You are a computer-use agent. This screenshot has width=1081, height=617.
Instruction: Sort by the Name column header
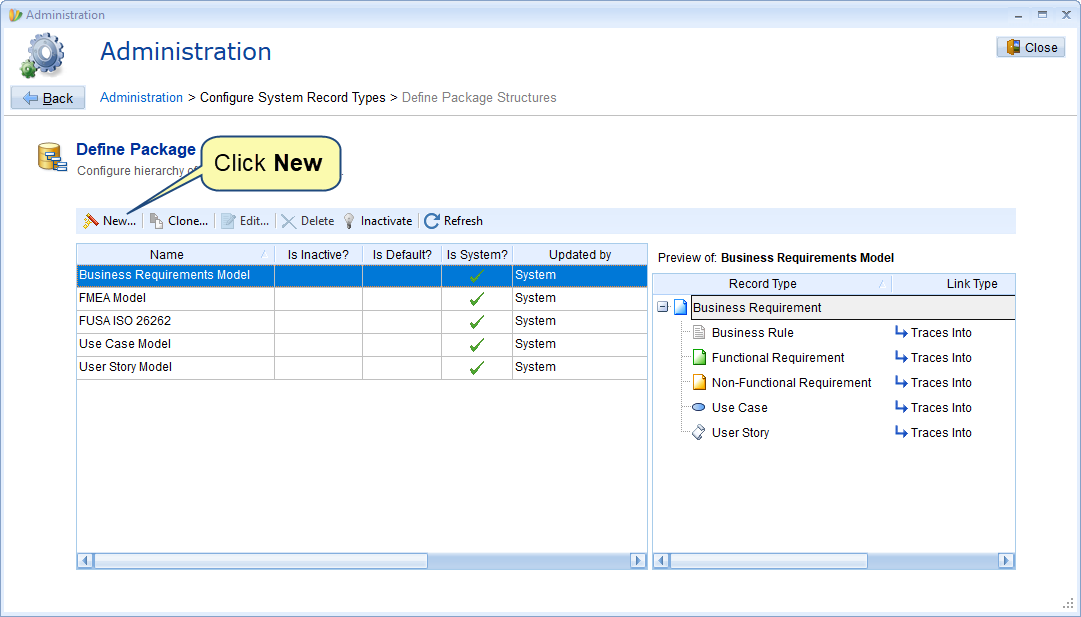175,254
